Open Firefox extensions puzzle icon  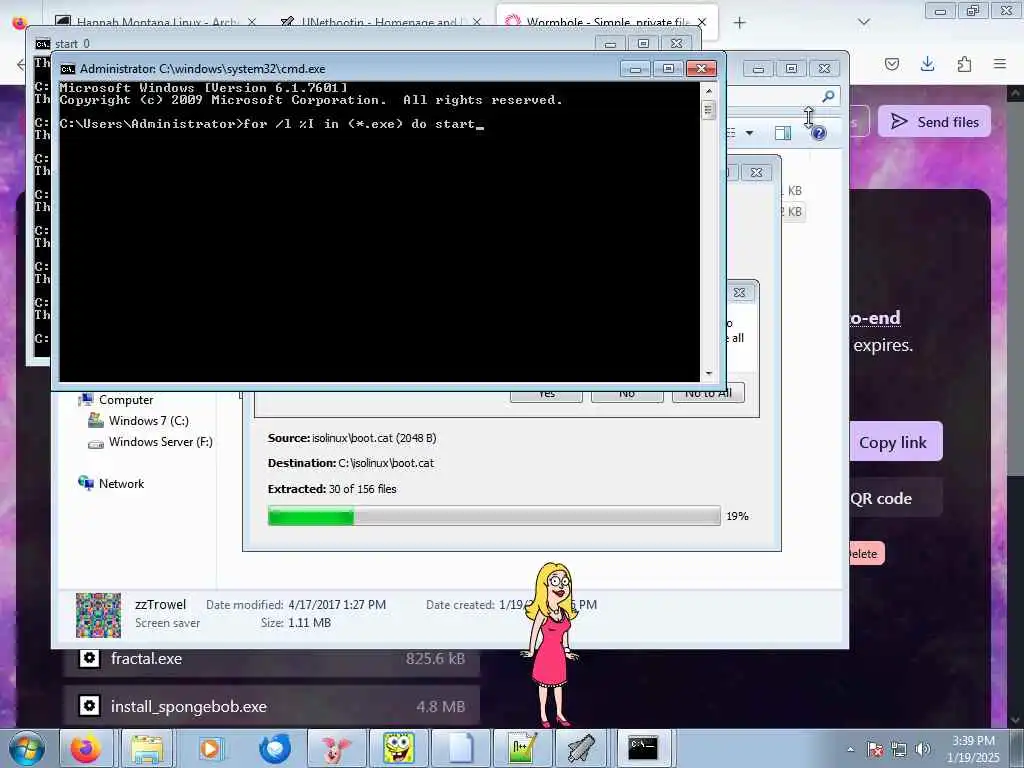pyautogui.click(x=964, y=64)
